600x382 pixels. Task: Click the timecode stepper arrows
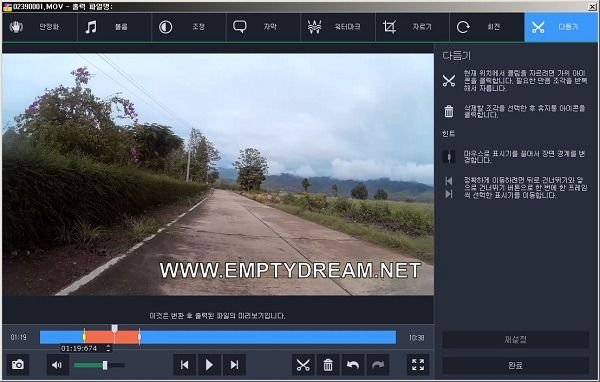(x=108, y=348)
